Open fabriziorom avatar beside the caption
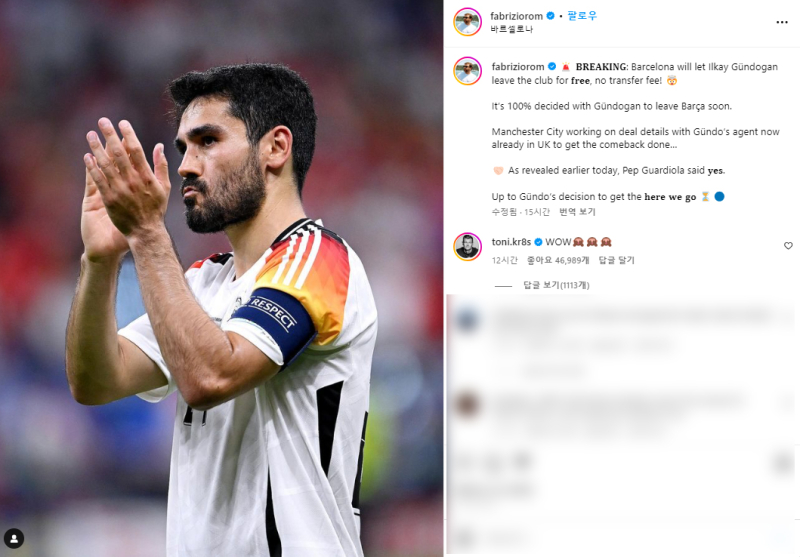The height and width of the screenshot is (557, 800). tap(467, 71)
